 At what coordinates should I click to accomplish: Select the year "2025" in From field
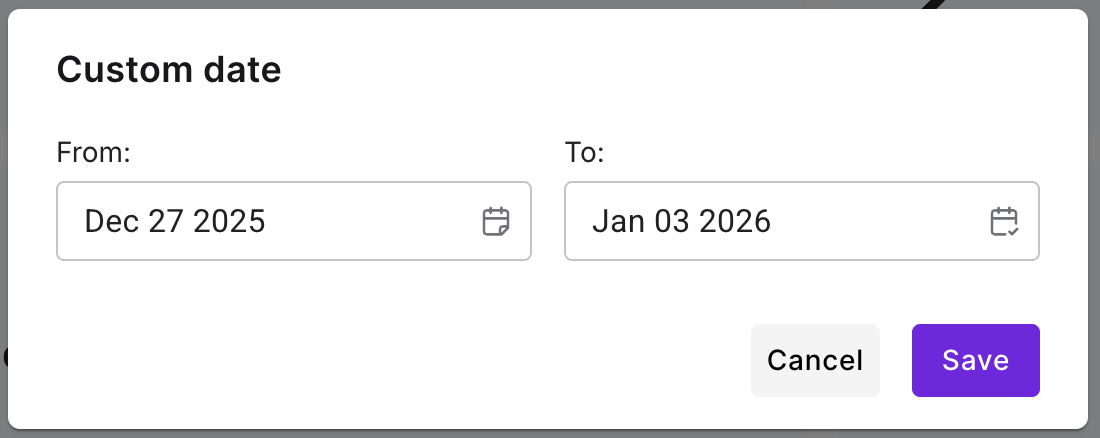(229, 221)
